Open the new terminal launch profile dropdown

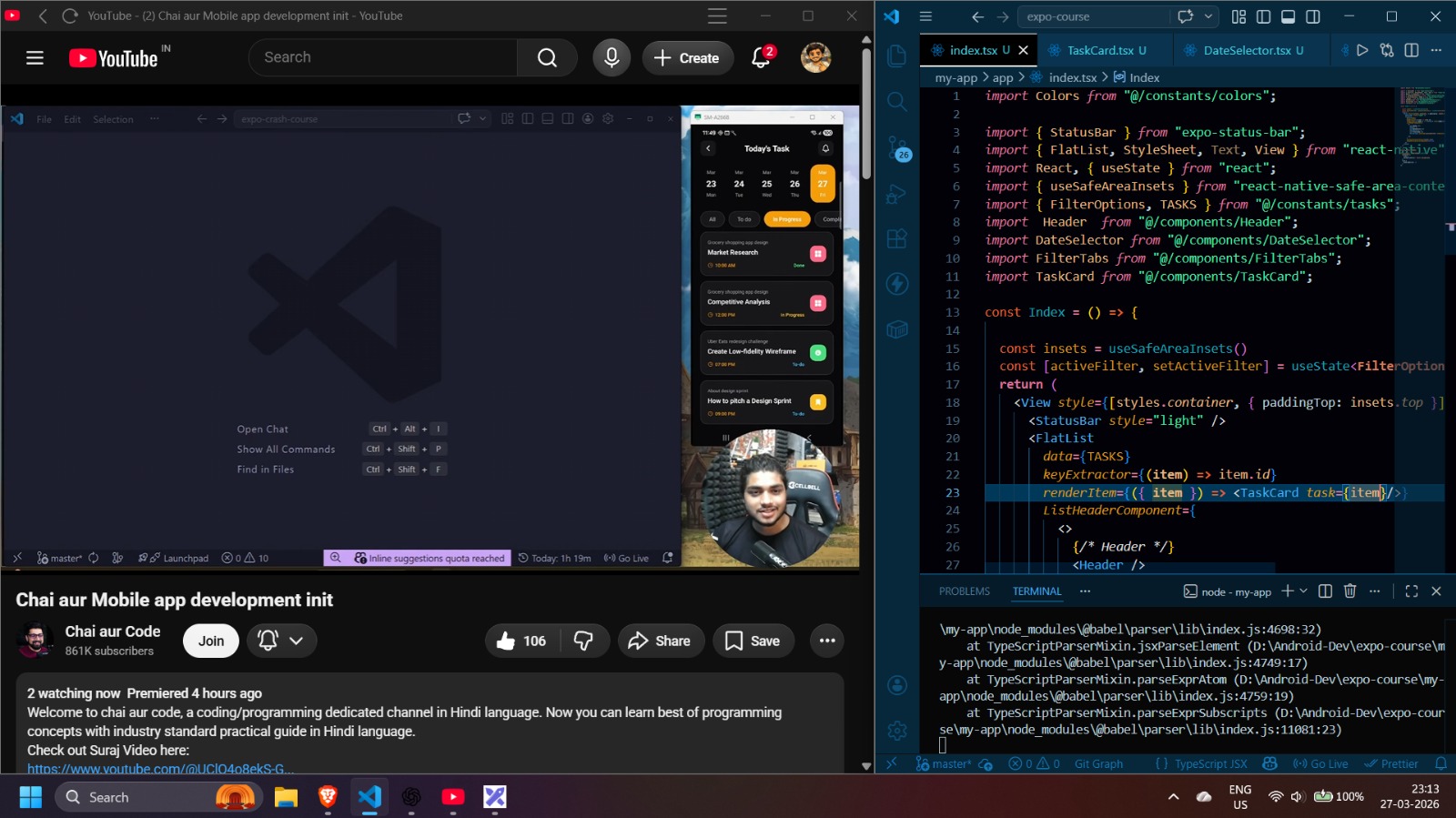(x=1304, y=591)
